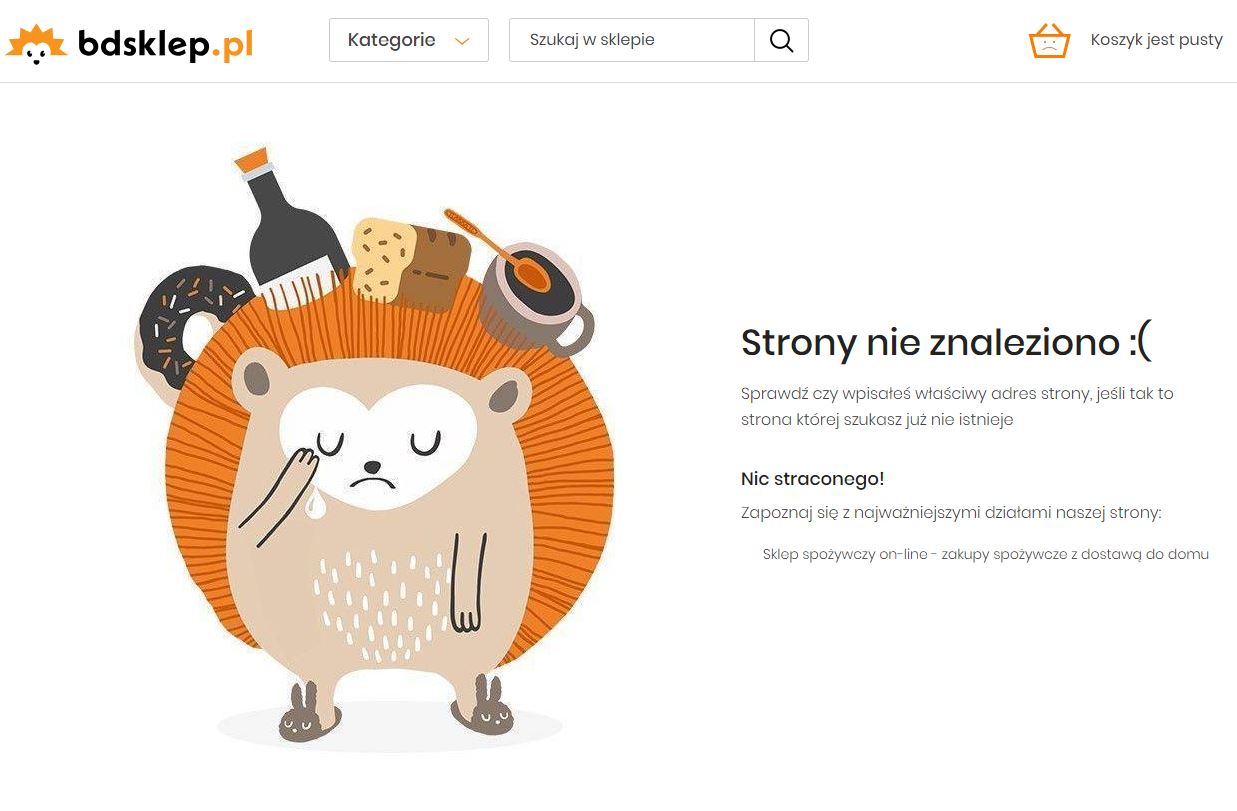Image resolution: width=1237 pixels, height=811 pixels.
Task: Click the 'Sprawdź czy wpisałeś' paragraph text
Action: pos(957,406)
